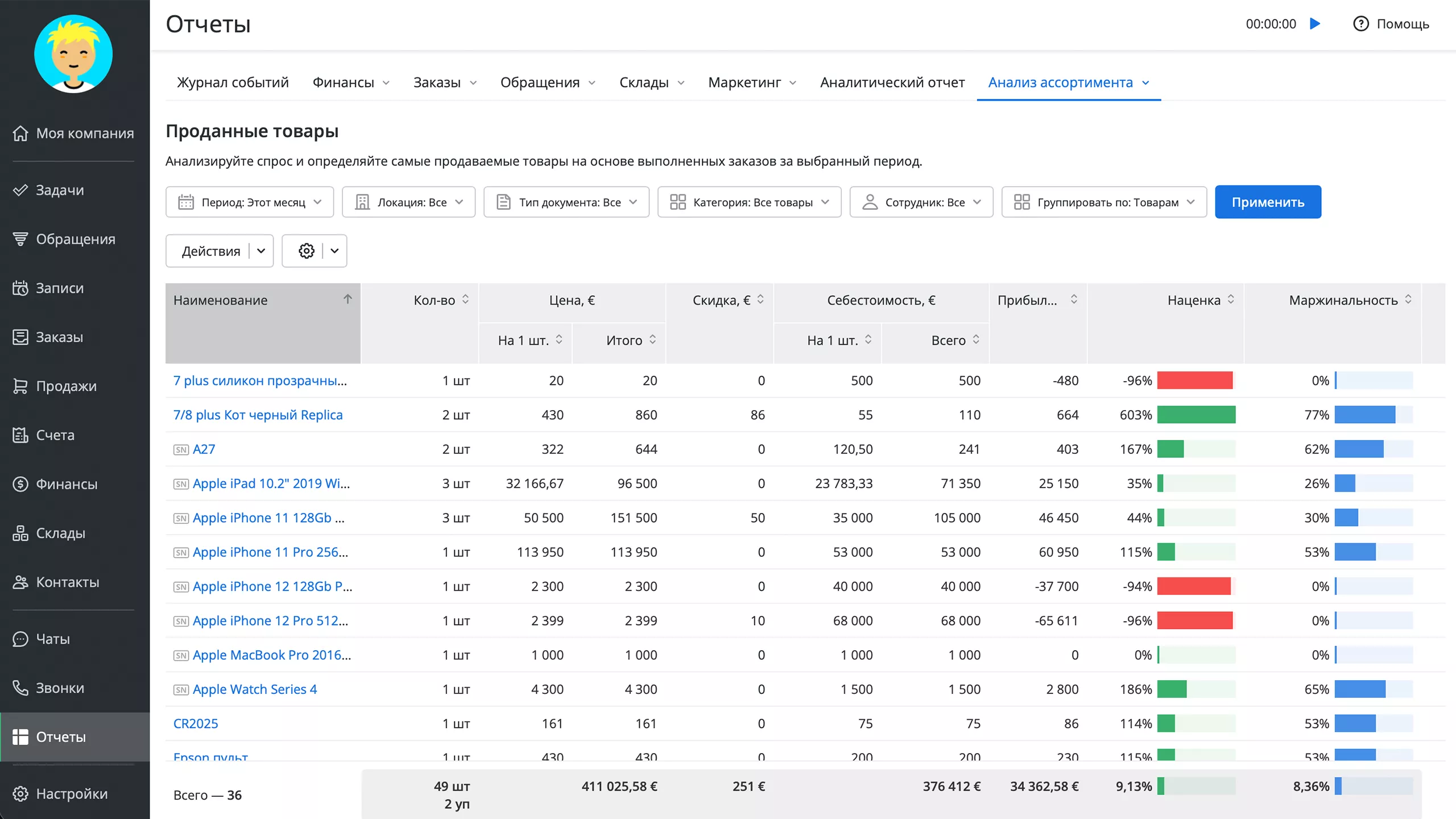The image size is (1456, 819).
Task: Start the timer with the play button
Action: tap(1316, 24)
